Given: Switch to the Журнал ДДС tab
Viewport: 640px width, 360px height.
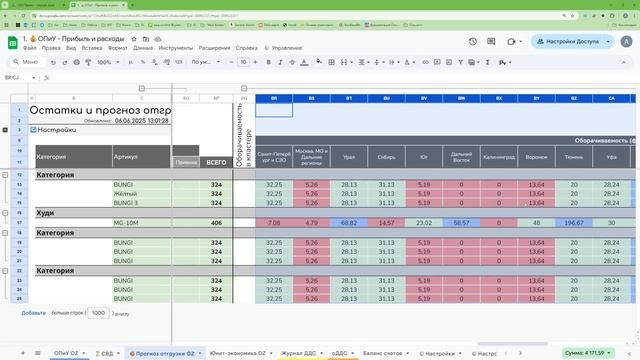Looking at the screenshot, I should click(x=298, y=353).
